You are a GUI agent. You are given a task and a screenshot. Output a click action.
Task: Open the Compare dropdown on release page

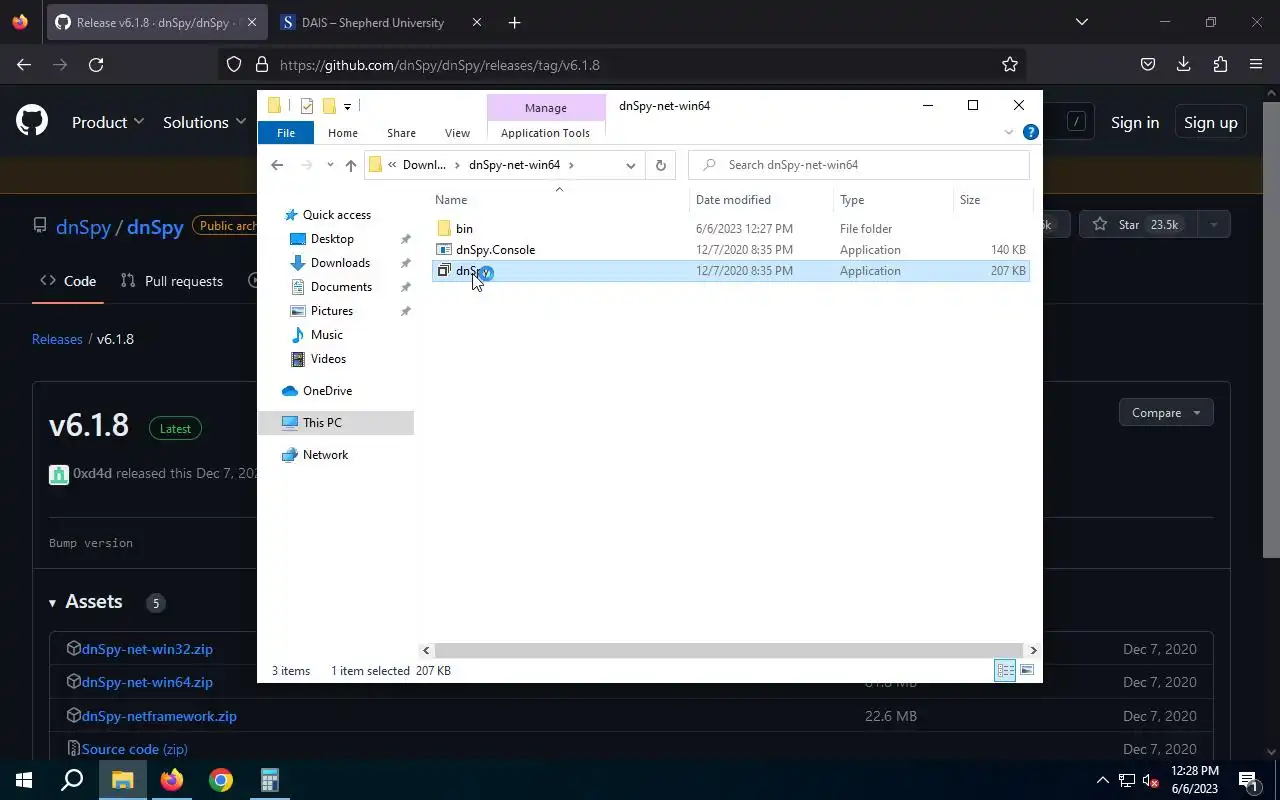point(1166,413)
